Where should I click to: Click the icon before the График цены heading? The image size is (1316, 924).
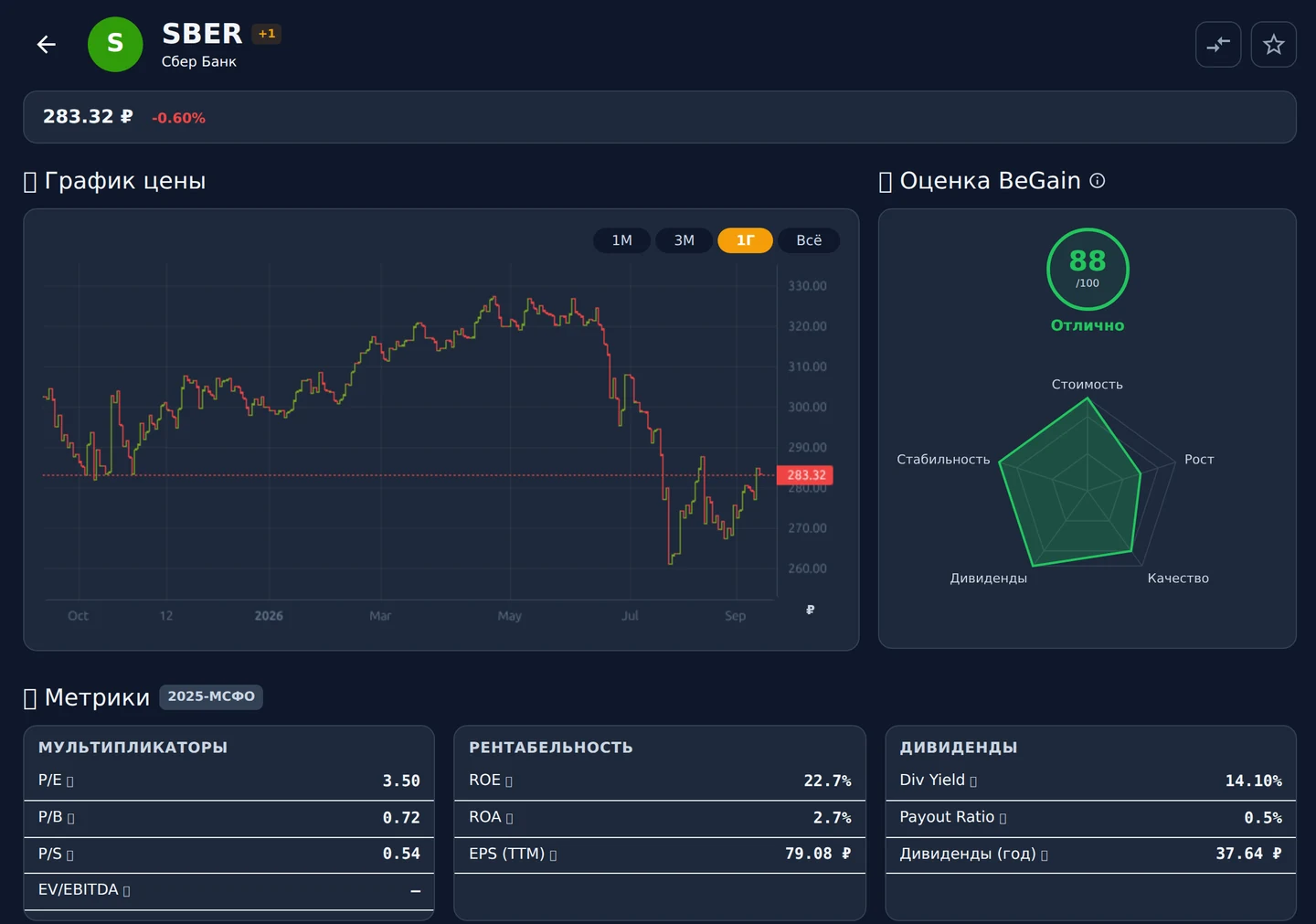pos(30,182)
